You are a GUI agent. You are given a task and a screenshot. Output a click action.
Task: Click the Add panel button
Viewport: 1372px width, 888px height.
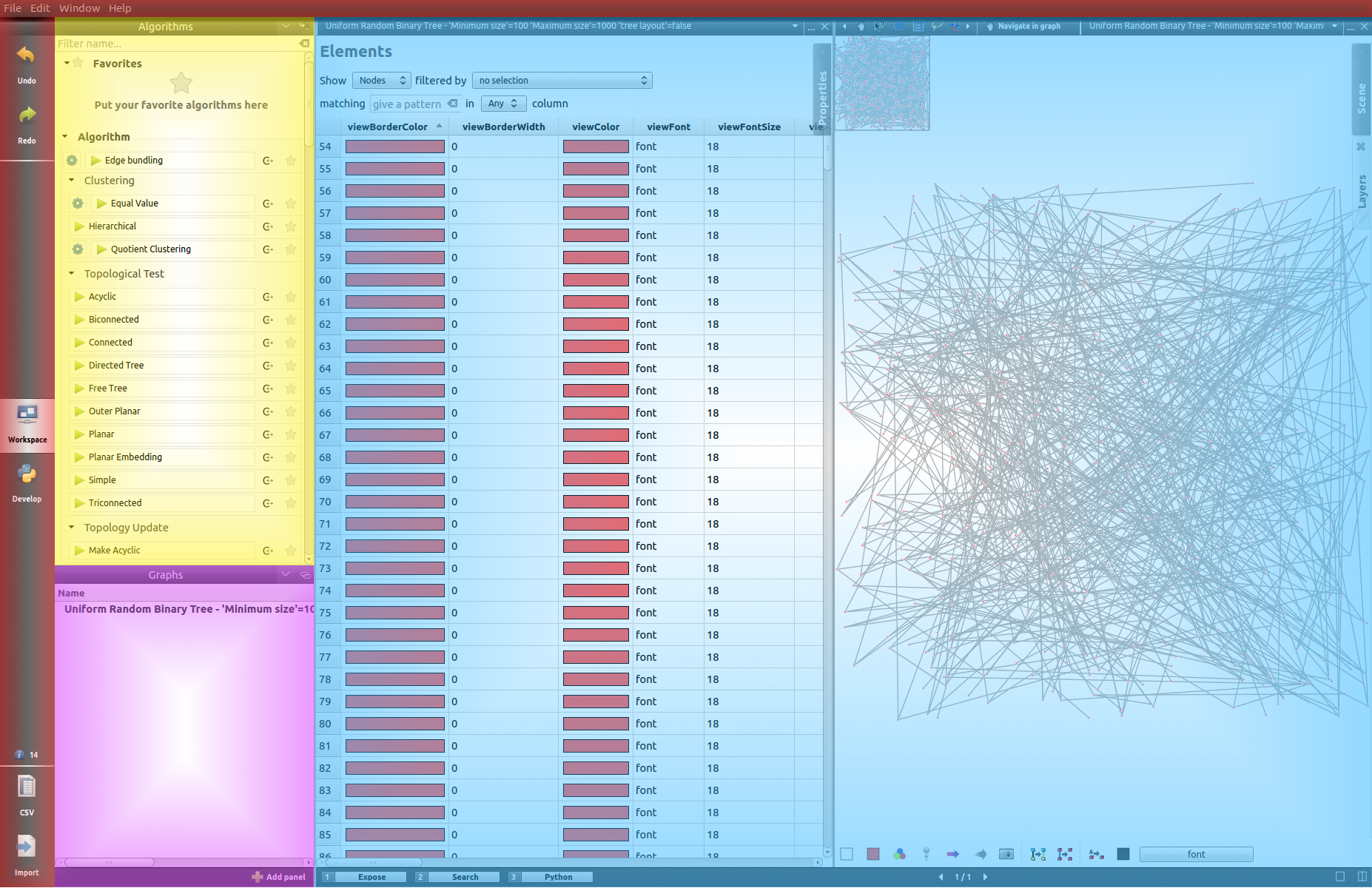click(278, 877)
